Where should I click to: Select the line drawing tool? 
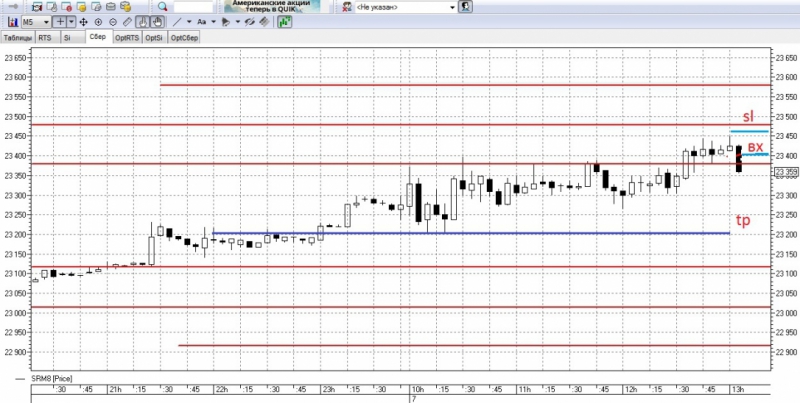tap(177, 22)
